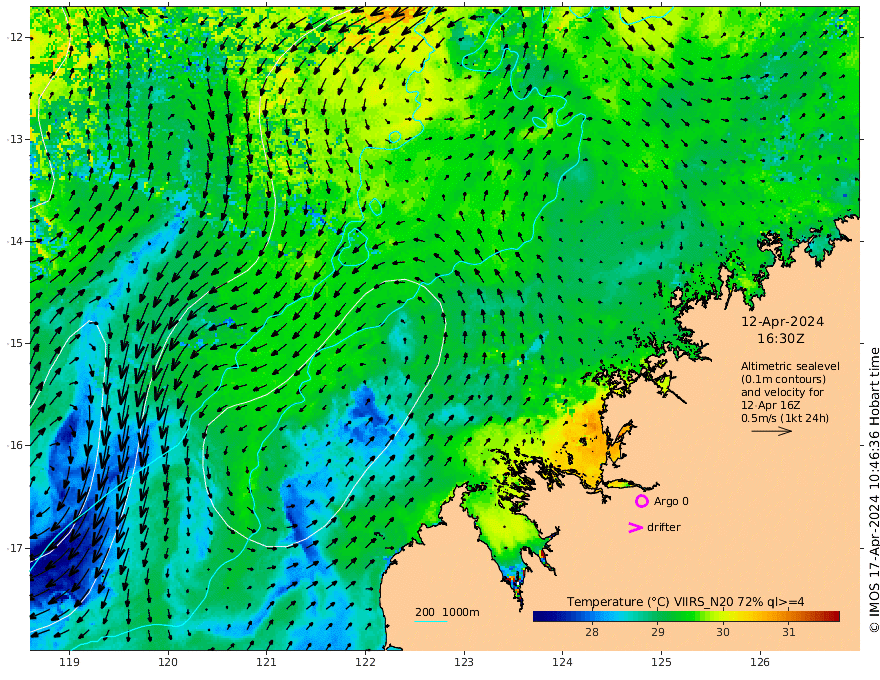Click latitude axis label -13
880x680 pixels.
click(x=15, y=139)
